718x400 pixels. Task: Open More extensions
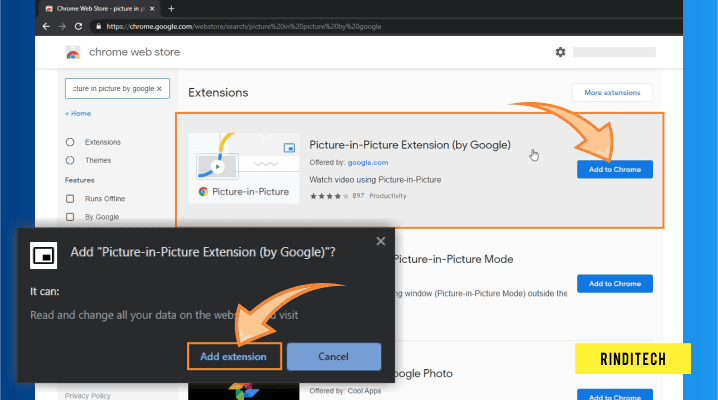612,92
